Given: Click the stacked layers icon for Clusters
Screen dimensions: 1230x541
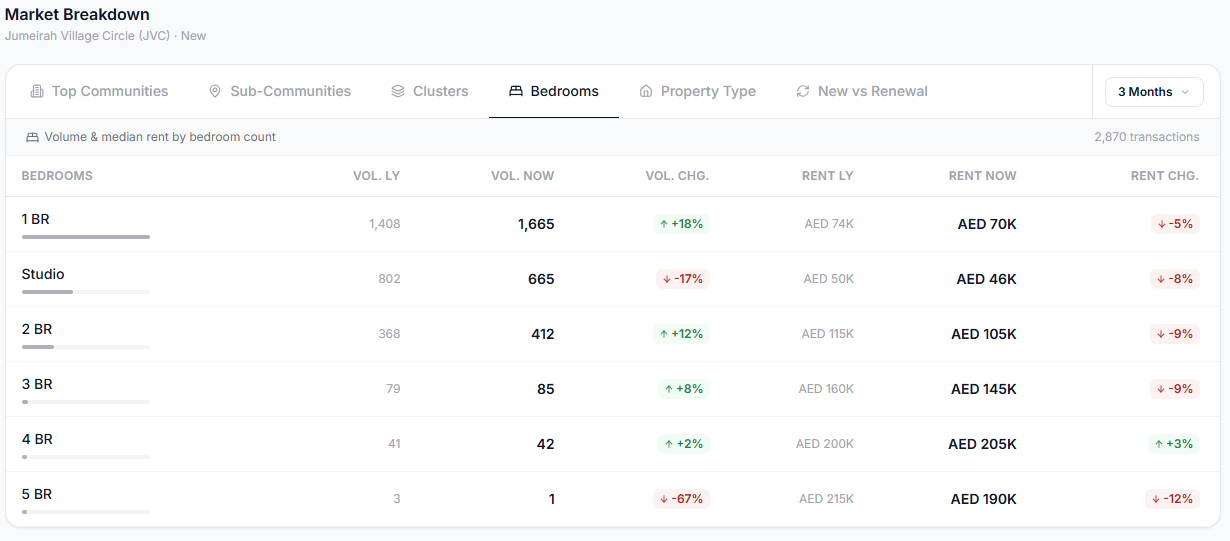Looking at the screenshot, I should pyautogui.click(x=397, y=91).
